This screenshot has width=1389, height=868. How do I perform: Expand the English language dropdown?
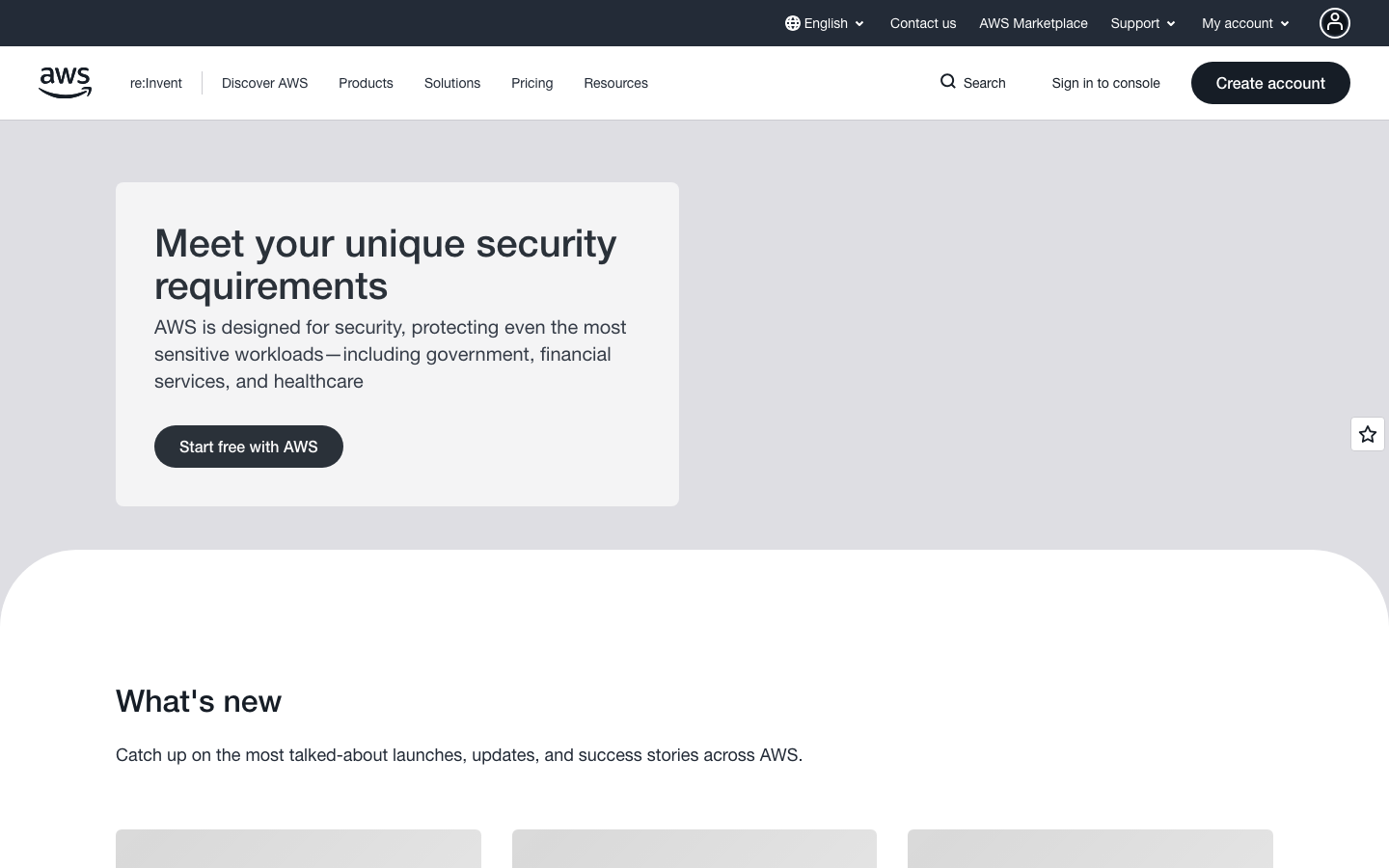pyautogui.click(x=825, y=23)
